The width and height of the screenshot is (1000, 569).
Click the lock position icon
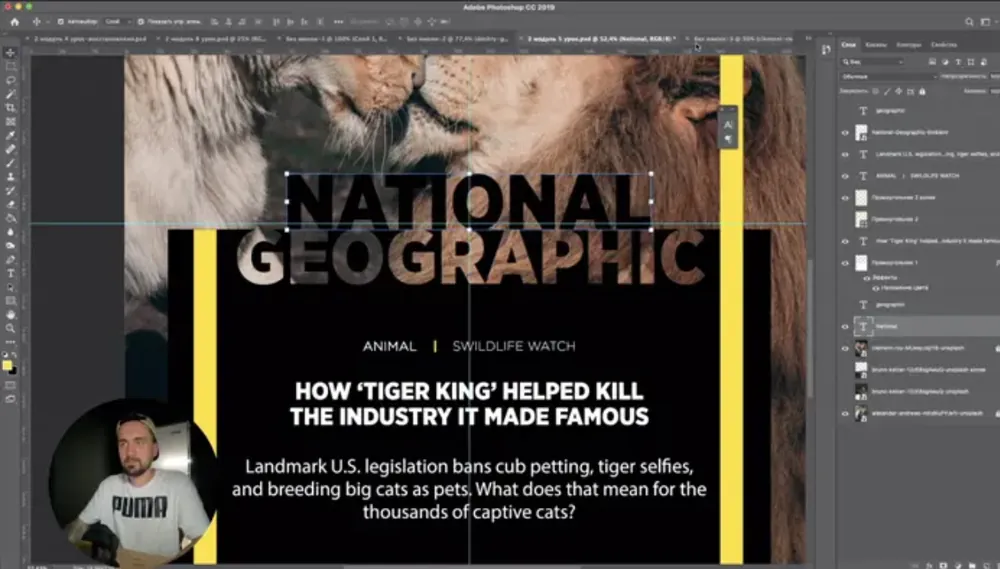tap(899, 91)
